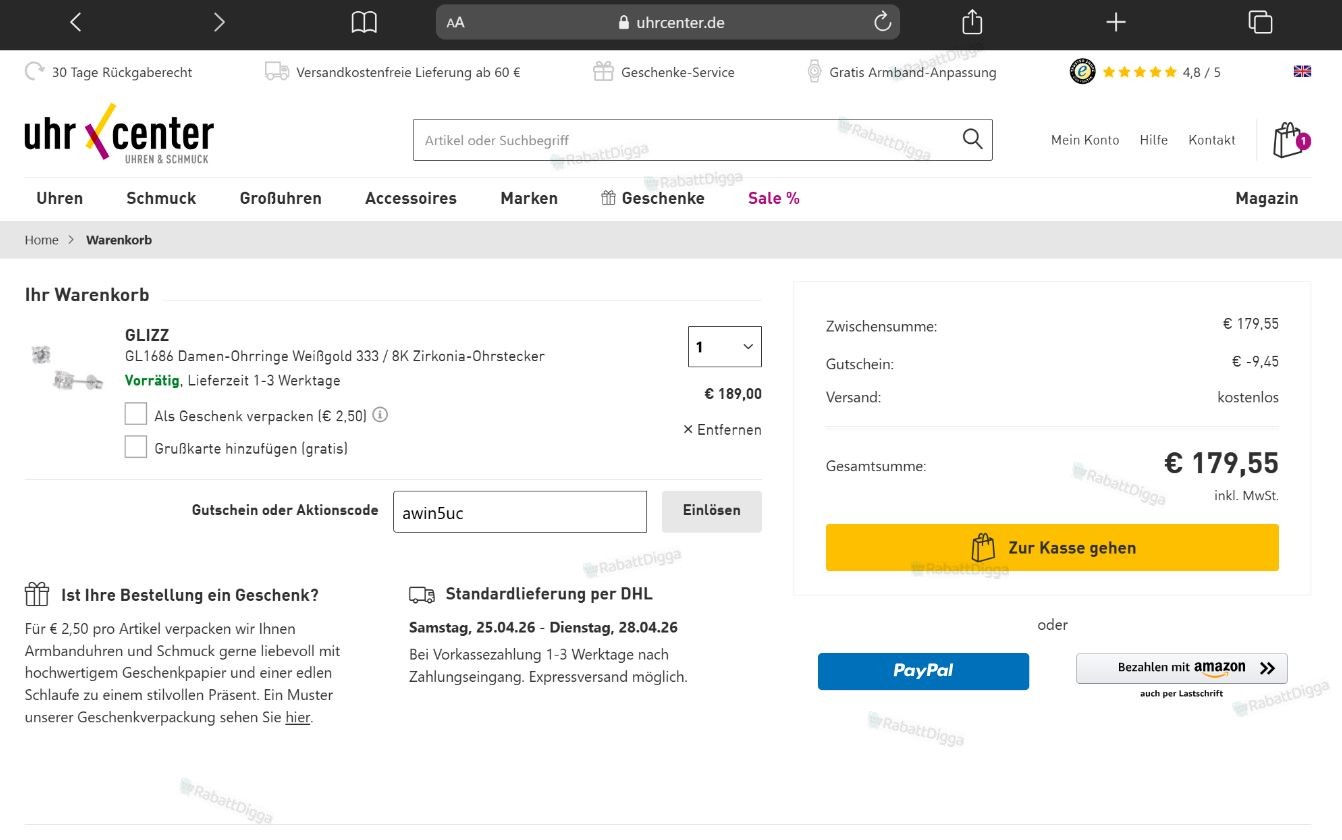1342x840 pixels.
Task: Show gift wrapping info icon
Action: 380,415
